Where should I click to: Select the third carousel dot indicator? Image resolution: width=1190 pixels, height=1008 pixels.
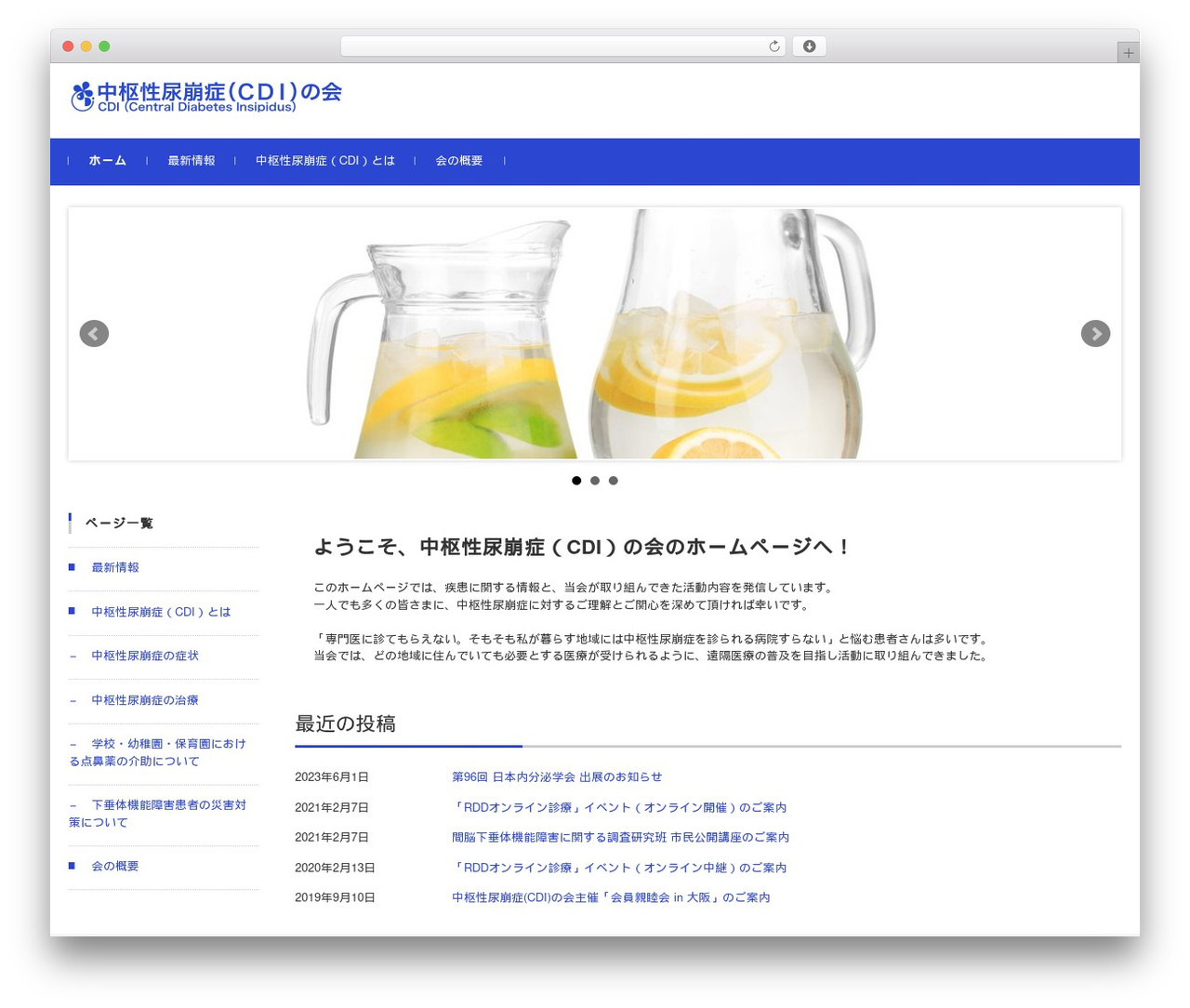coord(613,481)
